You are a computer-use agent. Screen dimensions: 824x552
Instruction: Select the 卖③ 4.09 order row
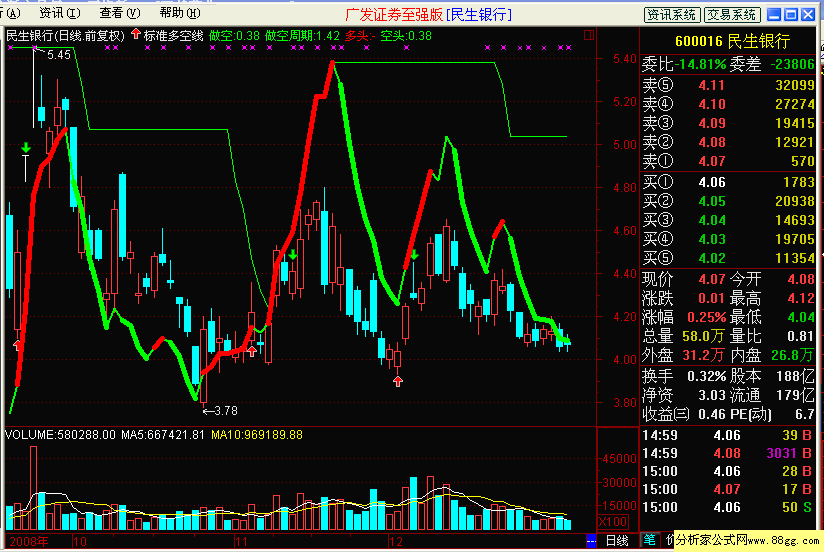[728, 123]
